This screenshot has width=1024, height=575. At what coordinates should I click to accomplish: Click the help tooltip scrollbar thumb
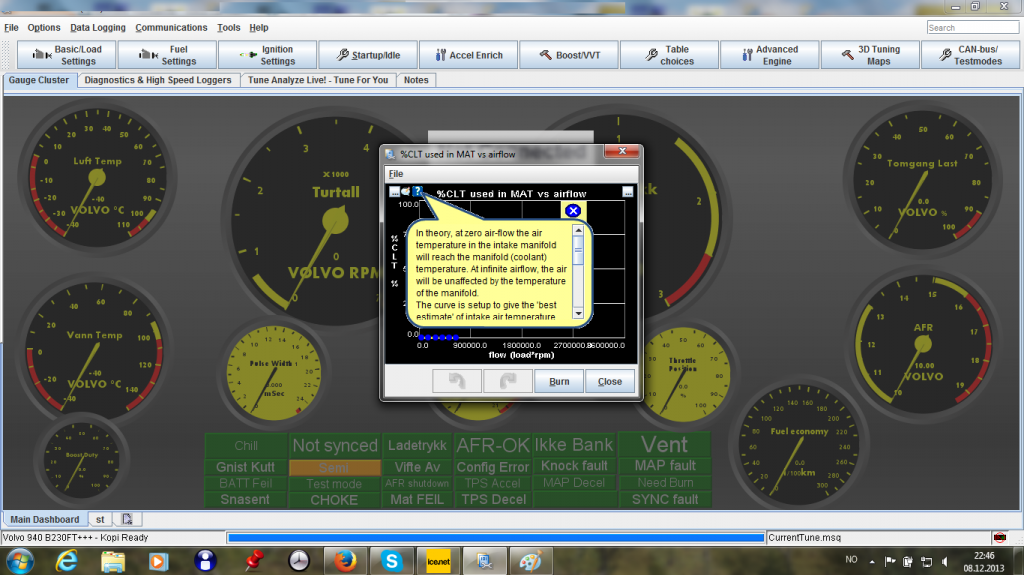tap(578, 249)
